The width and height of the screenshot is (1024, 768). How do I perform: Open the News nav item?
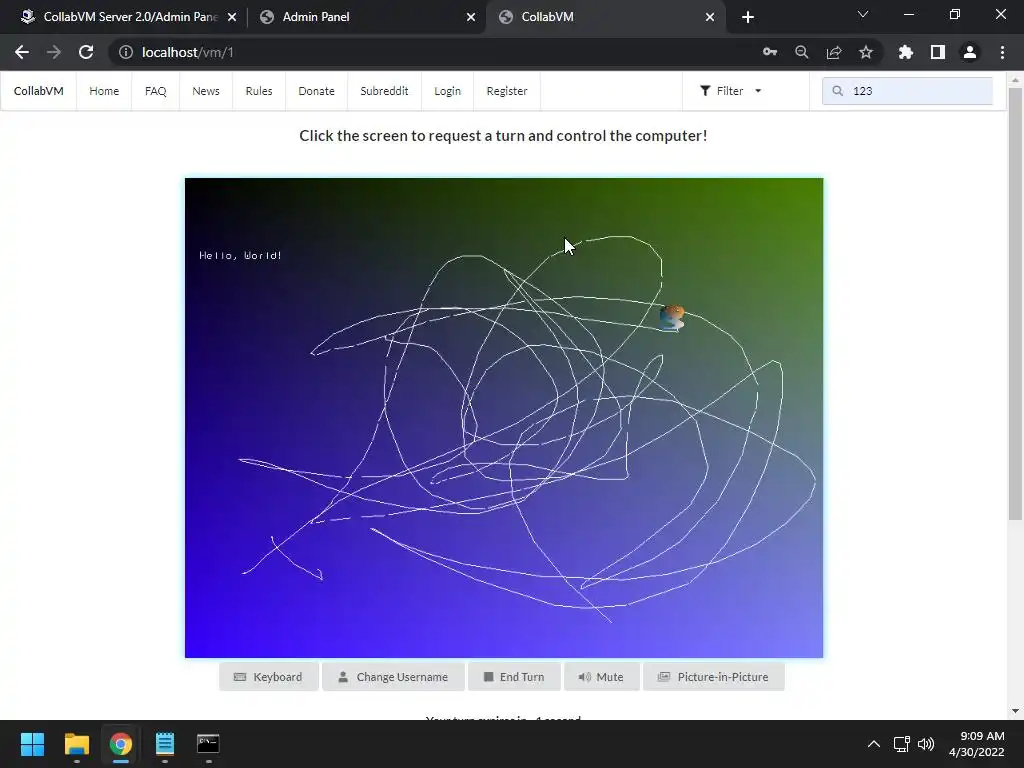click(x=206, y=91)
